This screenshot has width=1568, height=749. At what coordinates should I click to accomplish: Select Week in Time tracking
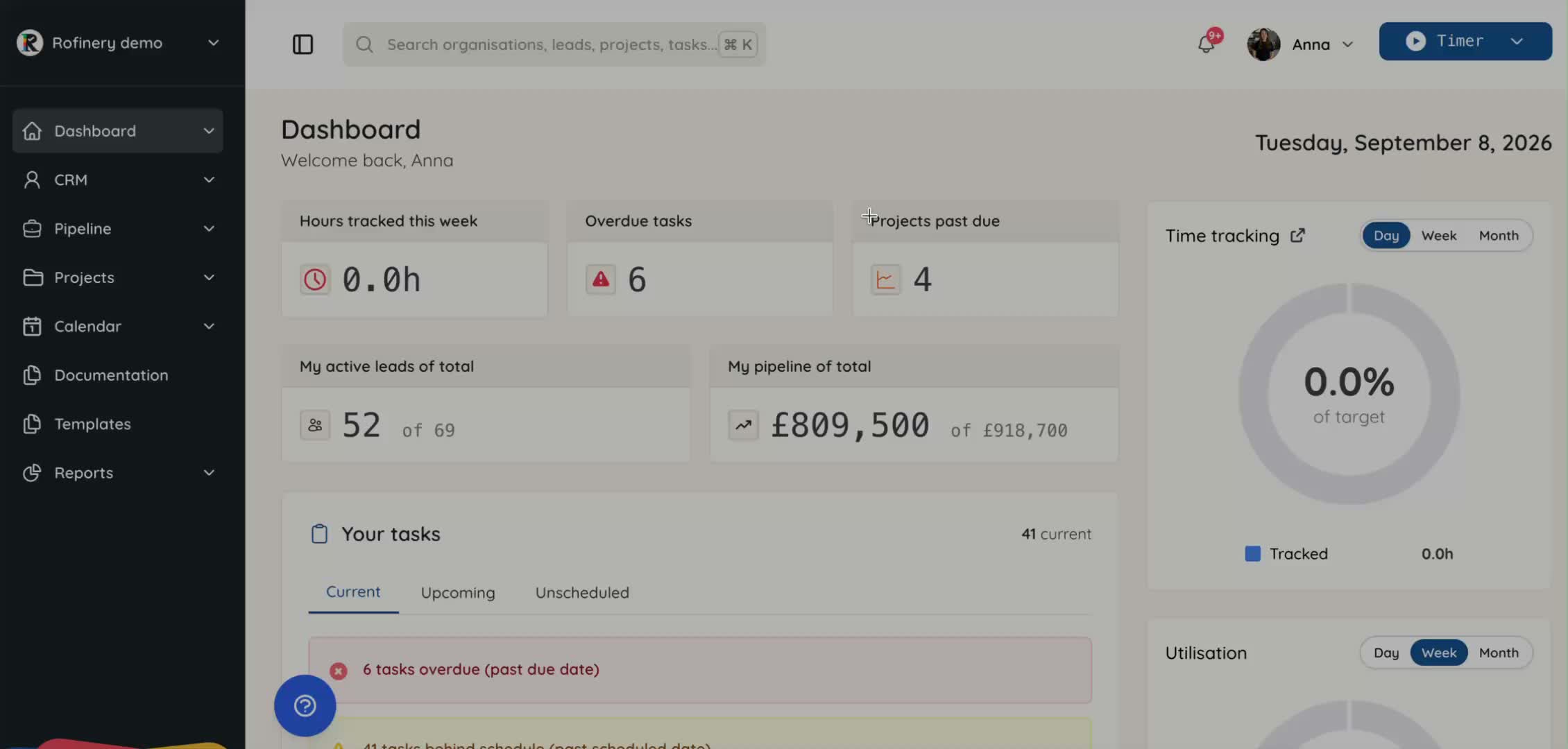[x=1439, y=236]
